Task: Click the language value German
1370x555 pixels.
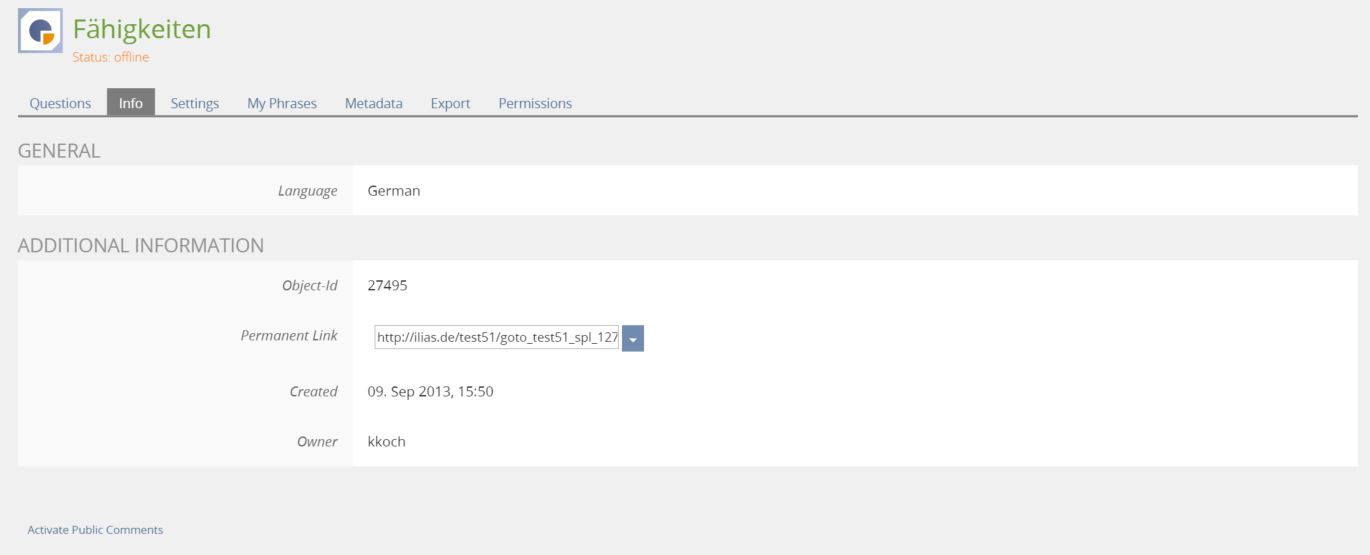Action: (393, 191)
